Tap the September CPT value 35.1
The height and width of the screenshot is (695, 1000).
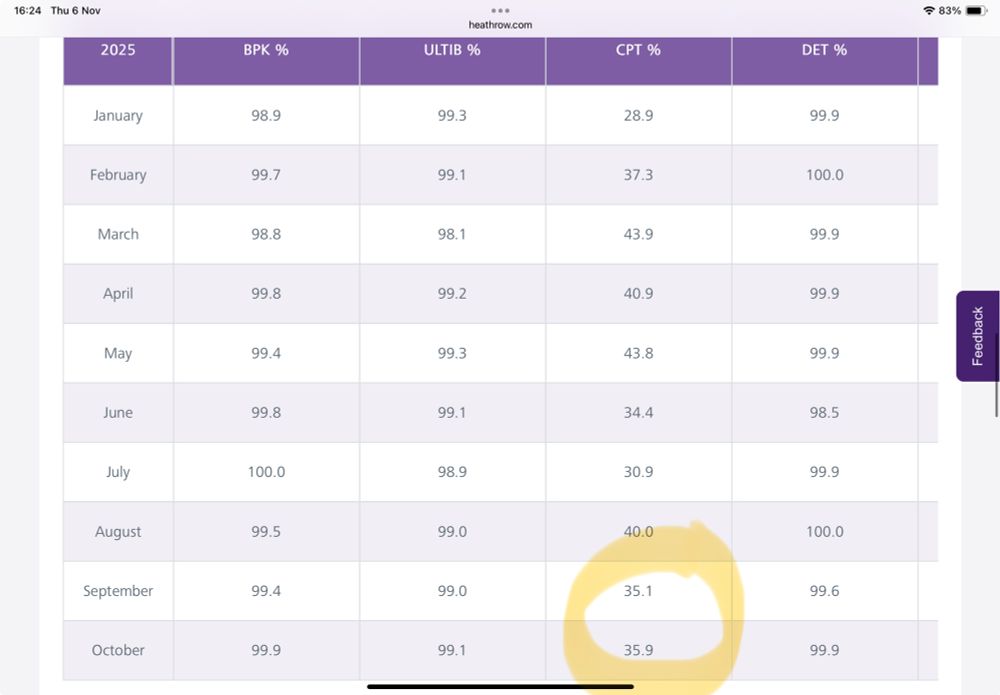[638, 591]
